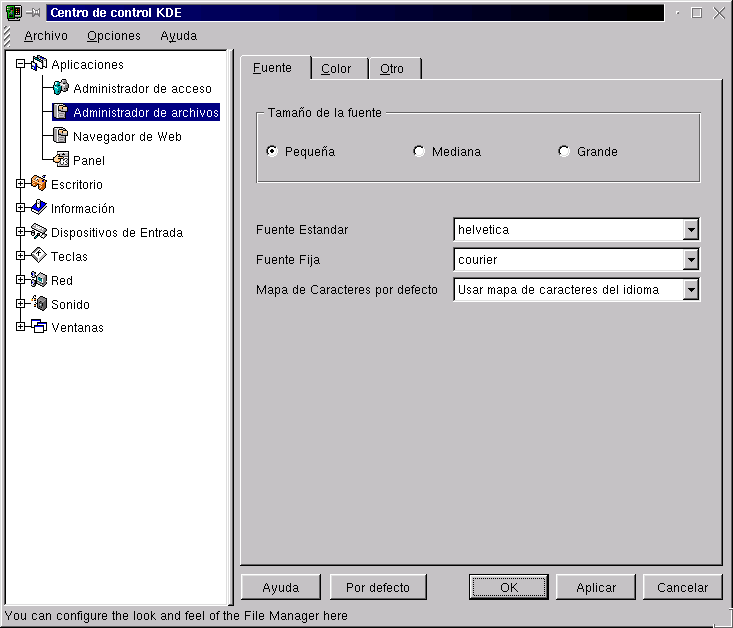Click the Escritorio category icon

(39, 184)
